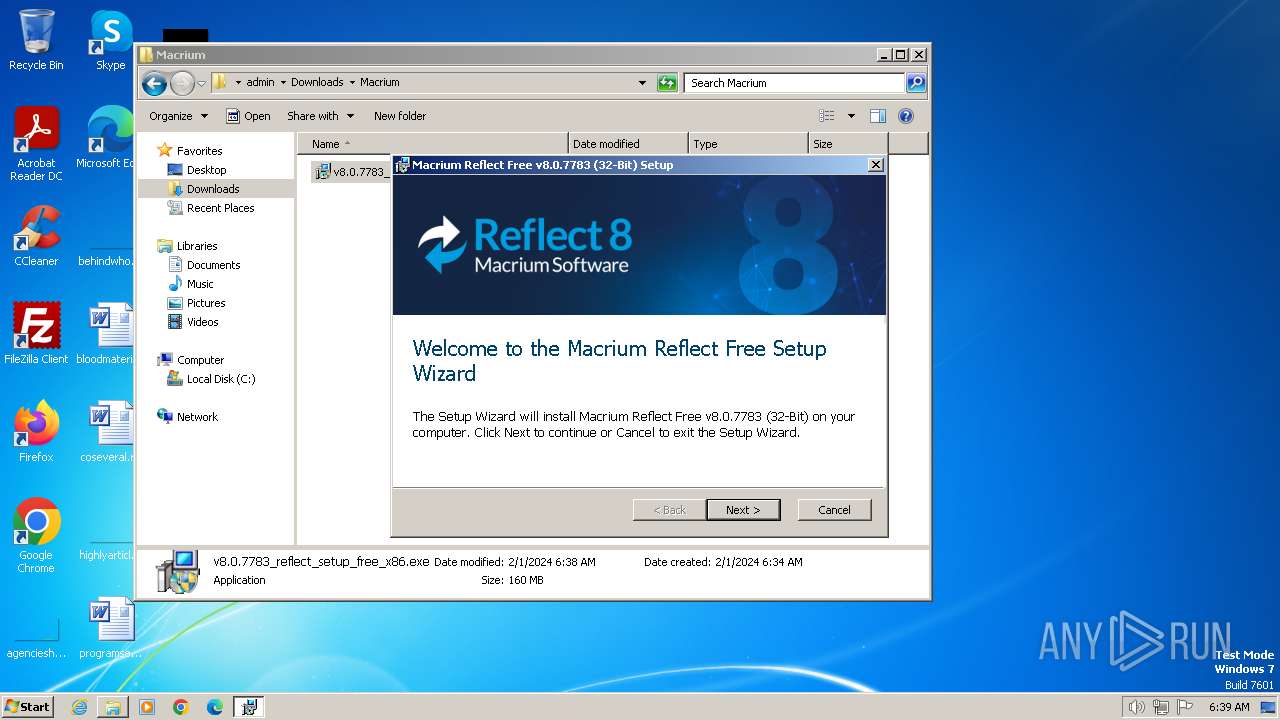The width and height of the screenshot is (1280, 720).
Task: Open Edge from the taskbar
Action: coord(215,707)
